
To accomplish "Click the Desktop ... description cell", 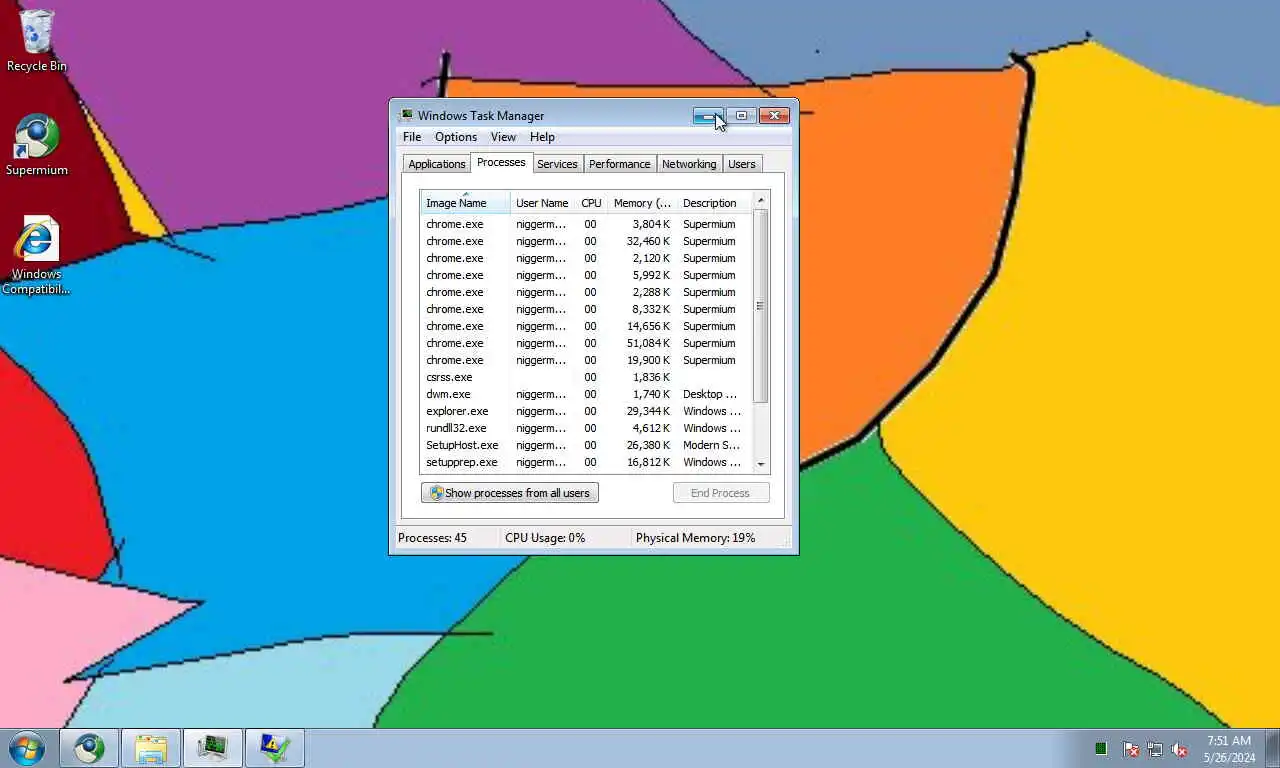I will pos(710,394).
